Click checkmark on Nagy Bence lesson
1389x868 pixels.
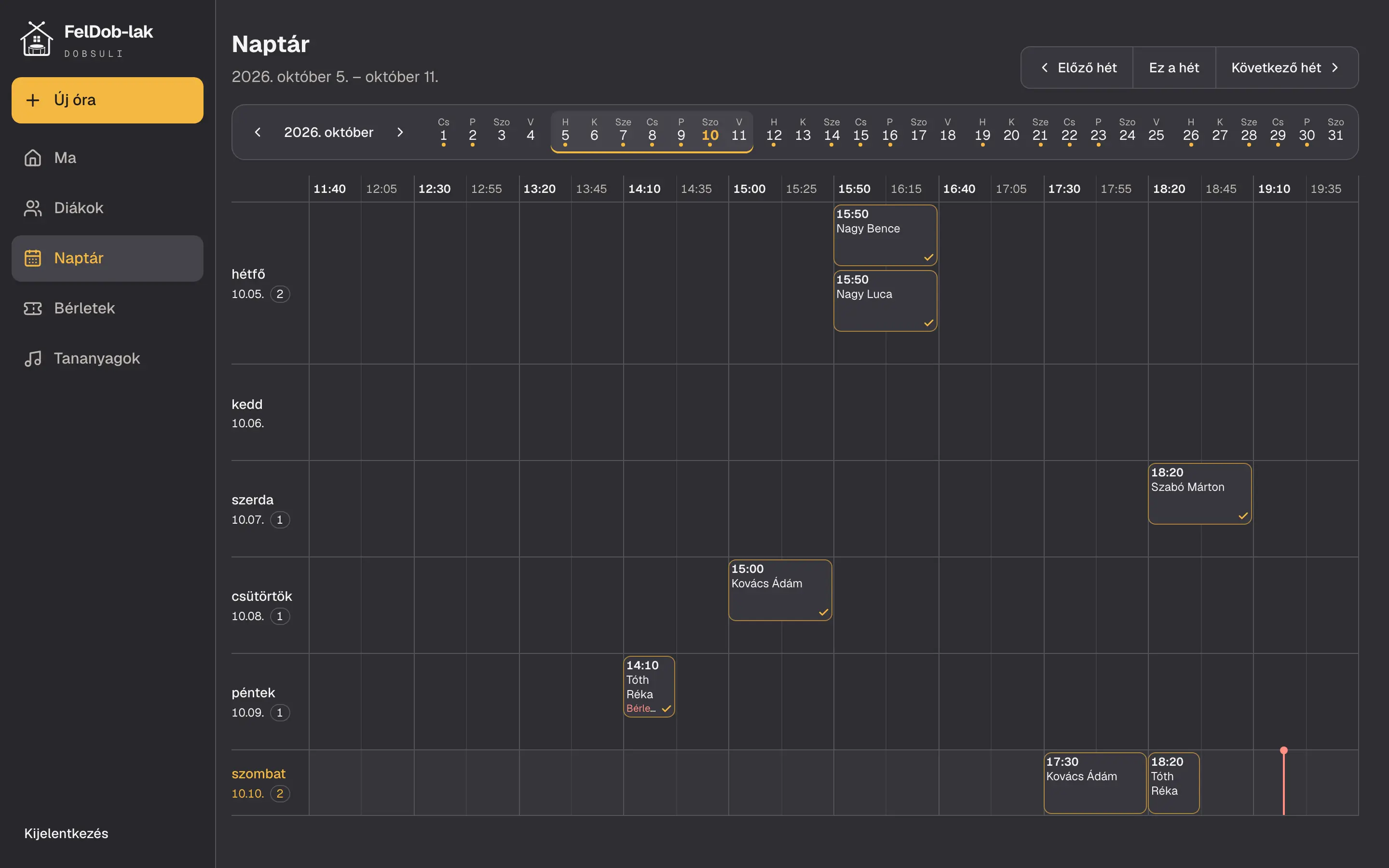(x=928, y=257)
